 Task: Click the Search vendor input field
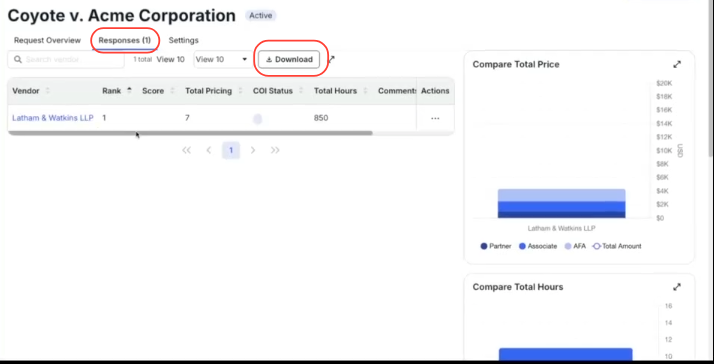66,60
